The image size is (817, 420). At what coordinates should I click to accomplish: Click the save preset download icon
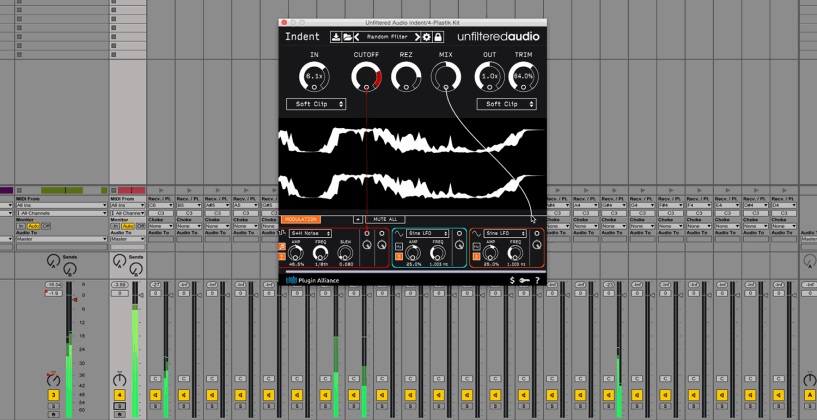pyautogui.click(x=337, y=37)
